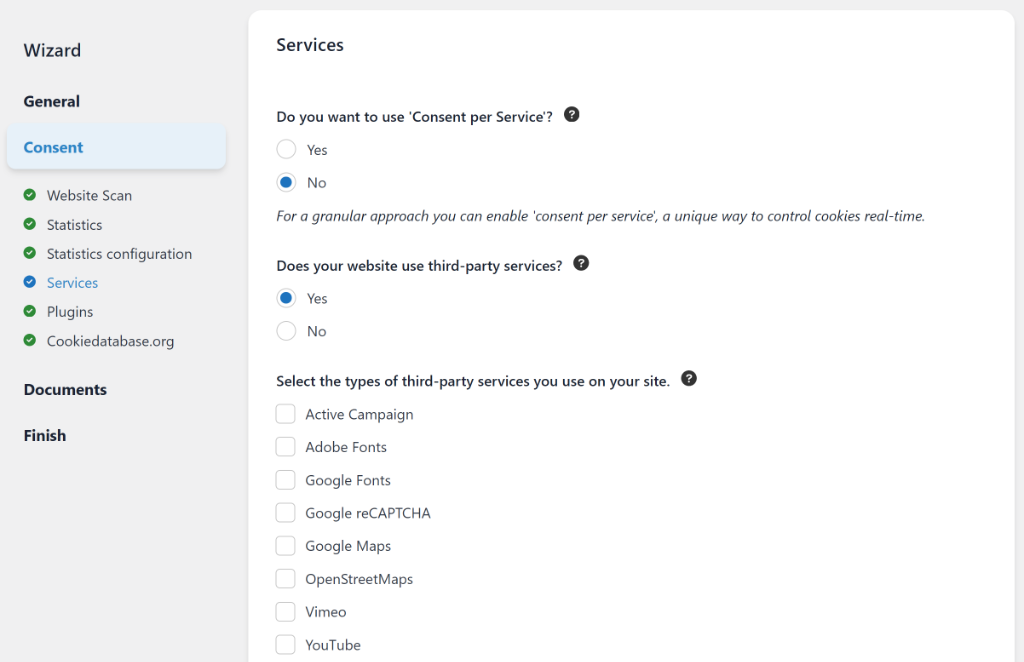Click help icon next to 'Consent per Service' question
The width and height of the screenshot is (1024, 662).
571,114
